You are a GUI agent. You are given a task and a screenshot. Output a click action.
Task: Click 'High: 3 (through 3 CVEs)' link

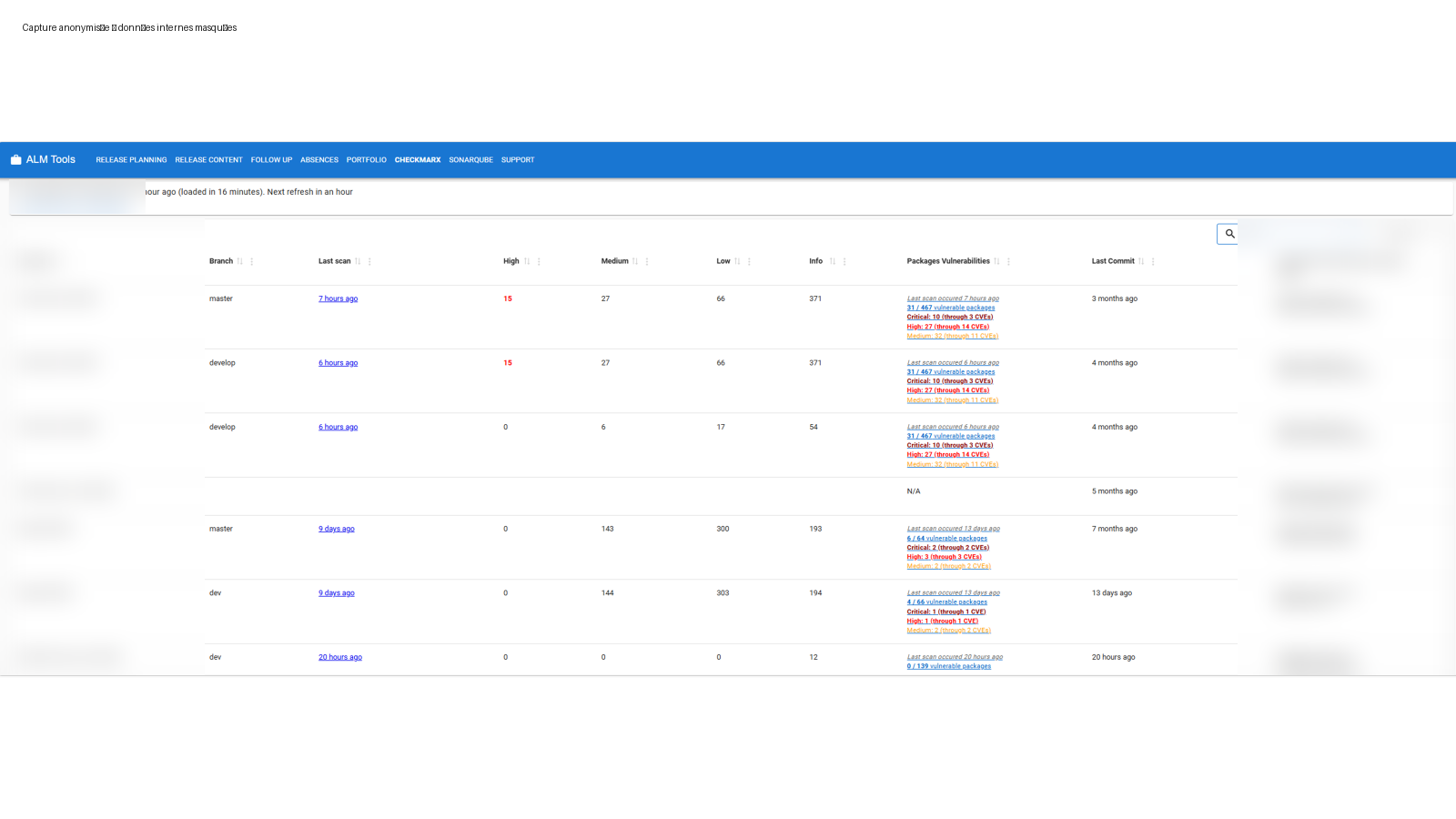(x=944, y=557)
